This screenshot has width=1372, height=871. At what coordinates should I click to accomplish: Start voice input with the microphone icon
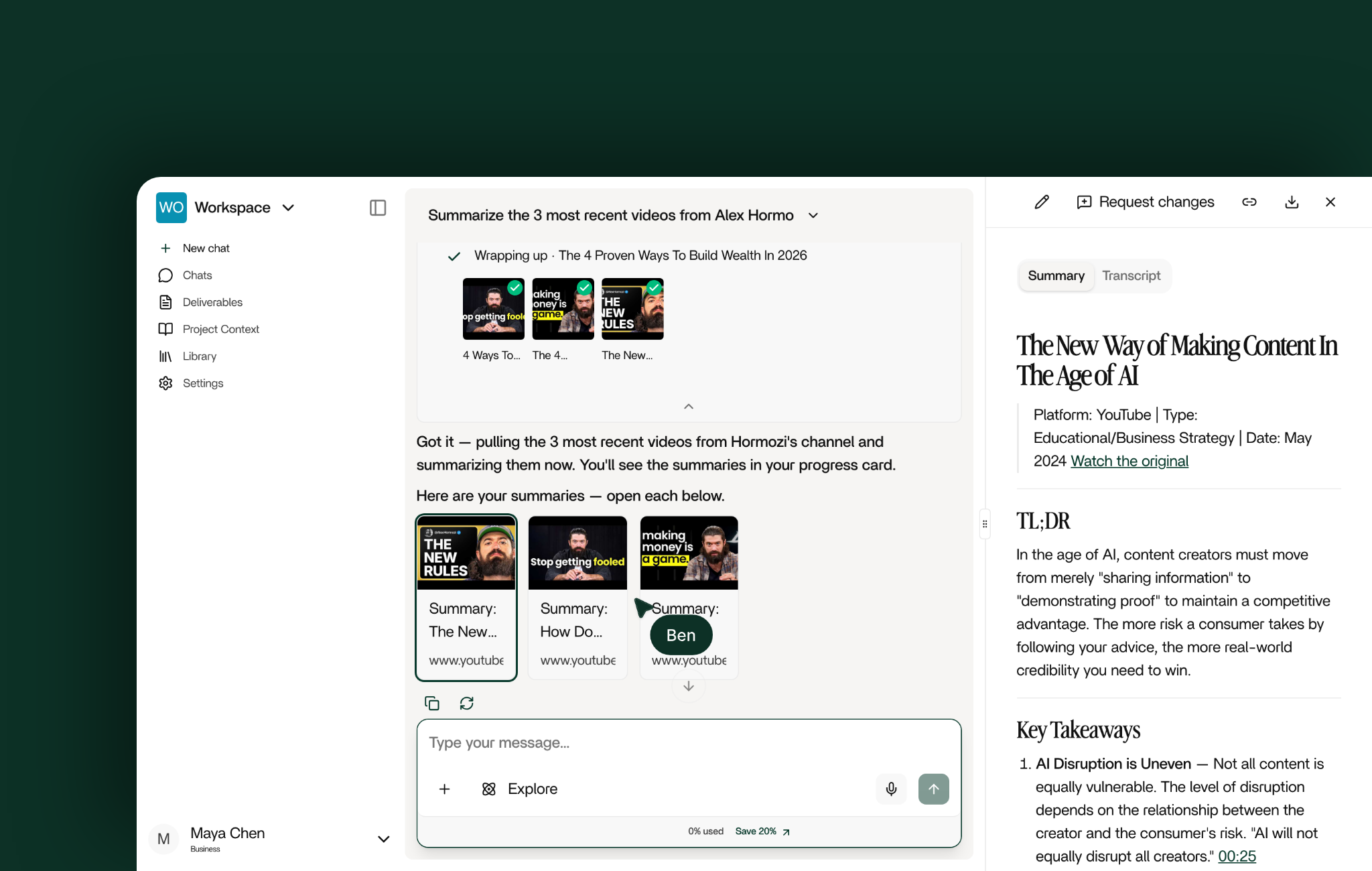(x=891, y=789)
